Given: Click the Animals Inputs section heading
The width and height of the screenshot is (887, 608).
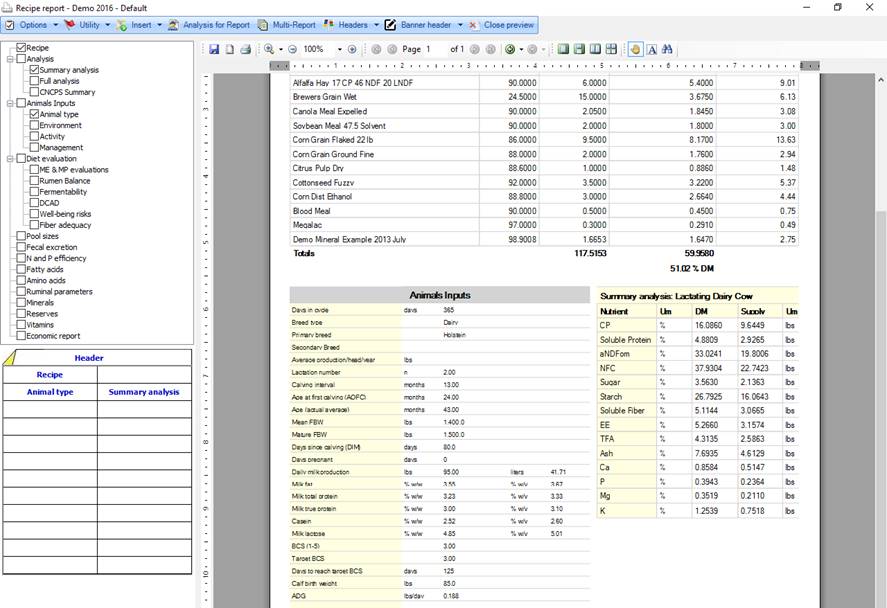Looking at the screenshot, I should click(x=440, y=295).
